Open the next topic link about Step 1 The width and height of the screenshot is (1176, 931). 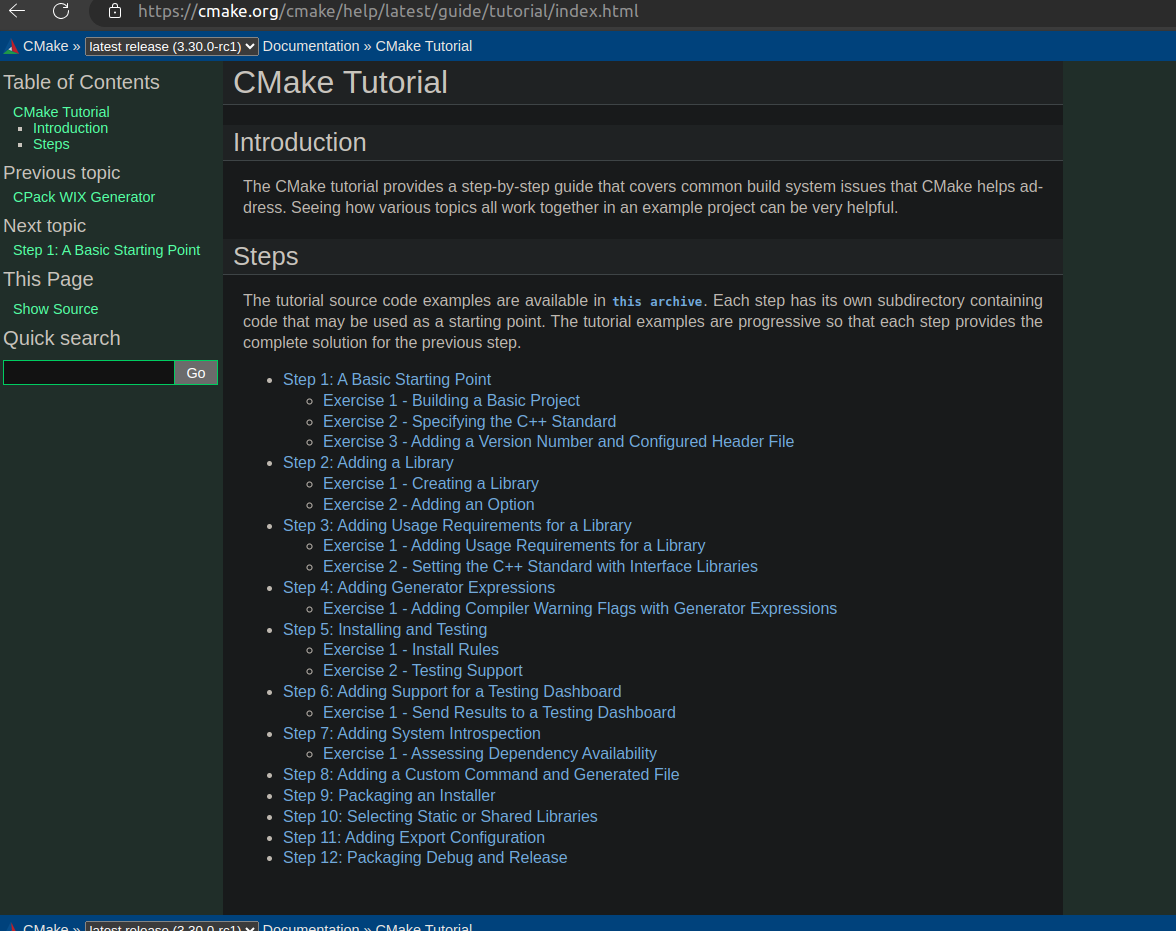coord(106,250)
